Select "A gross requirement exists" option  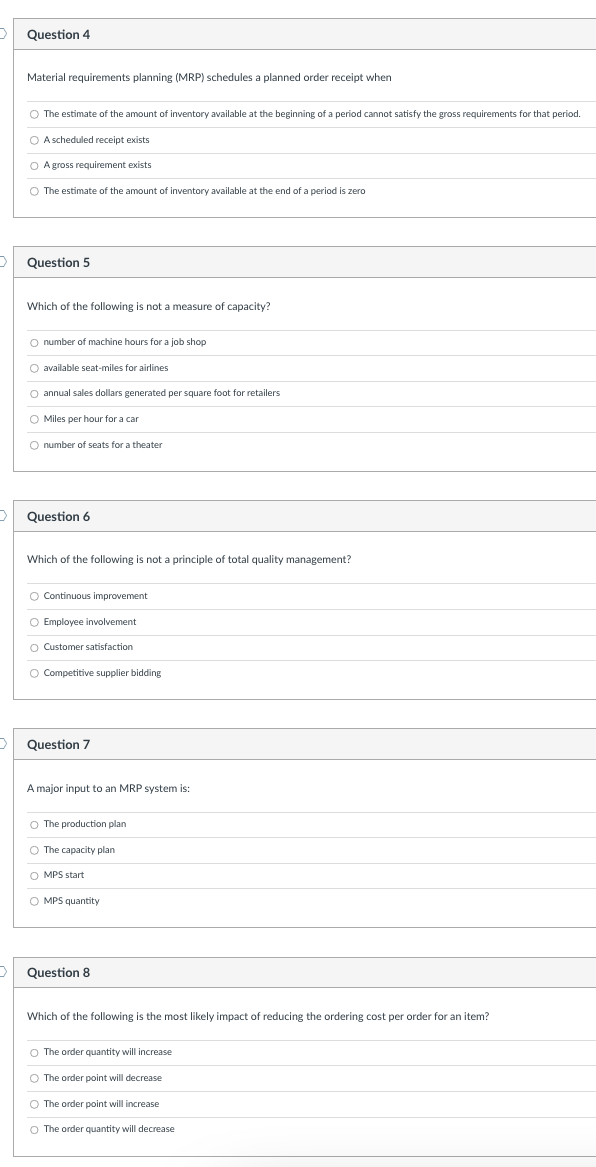point(34,164)
